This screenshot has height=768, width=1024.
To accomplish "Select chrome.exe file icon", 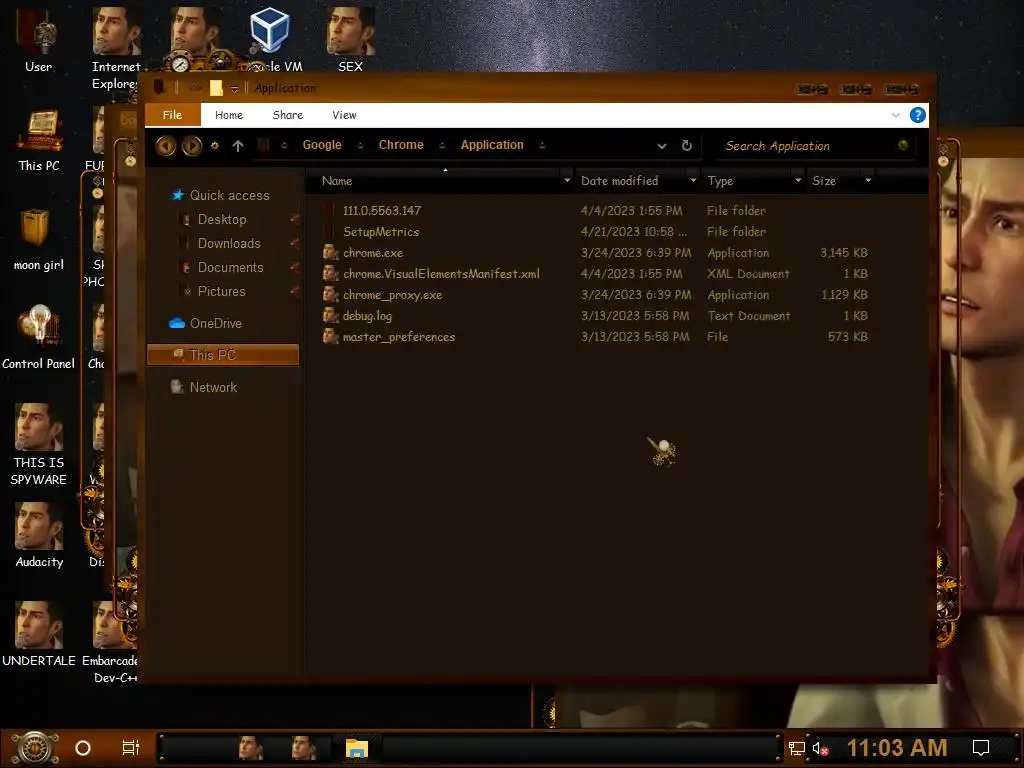I will (x=330, y=253).
